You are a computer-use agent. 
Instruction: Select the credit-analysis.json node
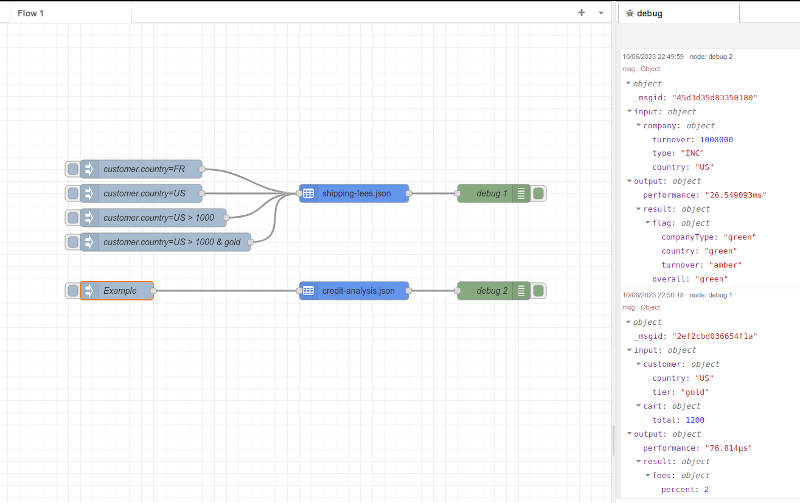[x=354, y=291]
